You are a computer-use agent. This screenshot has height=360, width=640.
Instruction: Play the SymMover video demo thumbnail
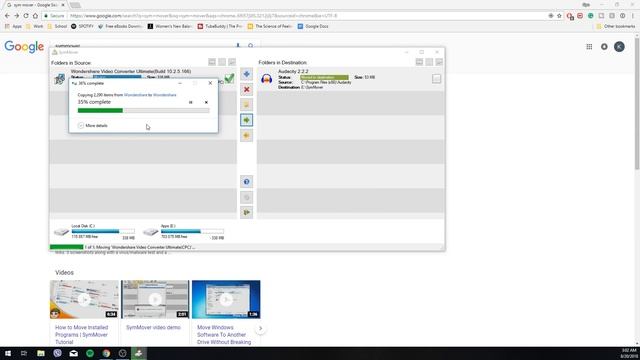coord(155,299)
